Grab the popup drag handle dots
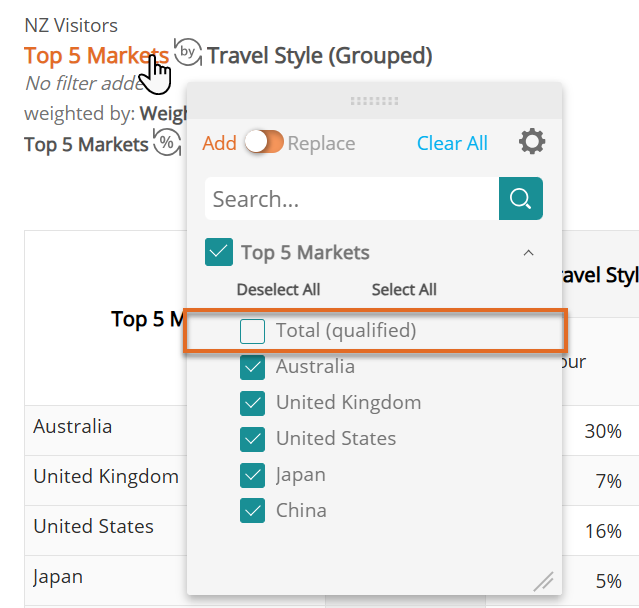This screenshot has width=639, height=608. coord(375,101)
